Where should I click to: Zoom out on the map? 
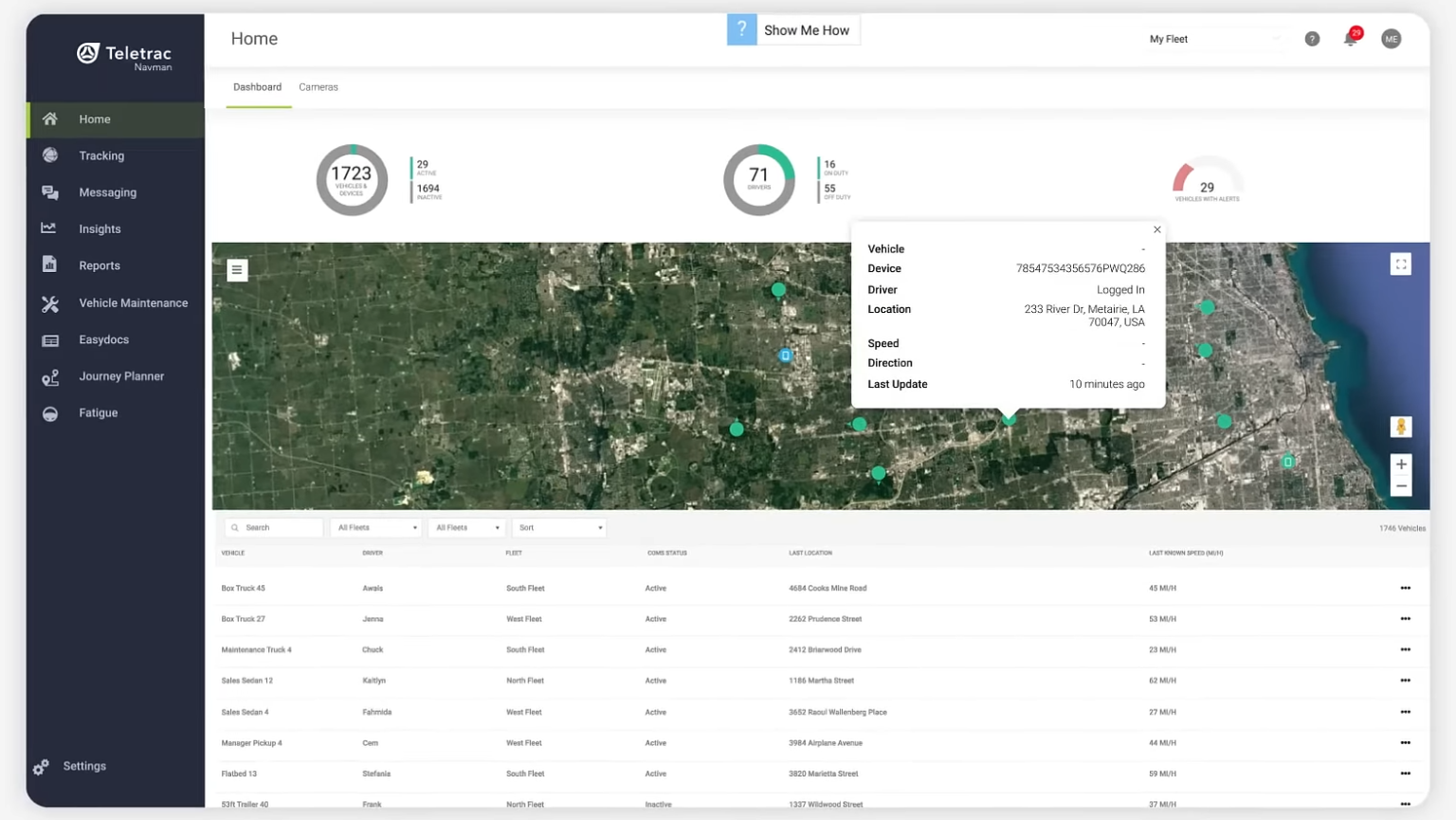[x=1401, y=486]
